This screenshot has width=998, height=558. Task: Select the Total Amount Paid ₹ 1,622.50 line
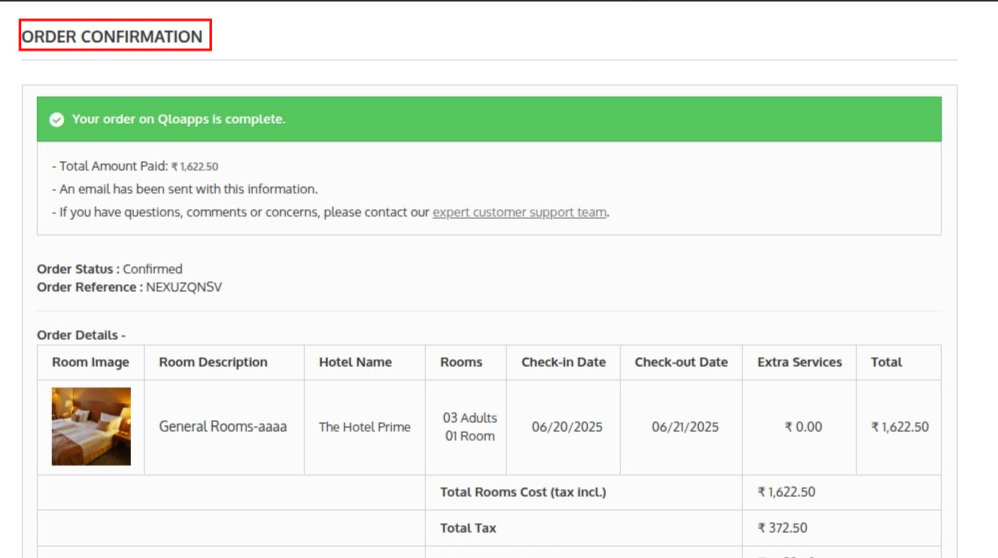click(x=135, y=167)
